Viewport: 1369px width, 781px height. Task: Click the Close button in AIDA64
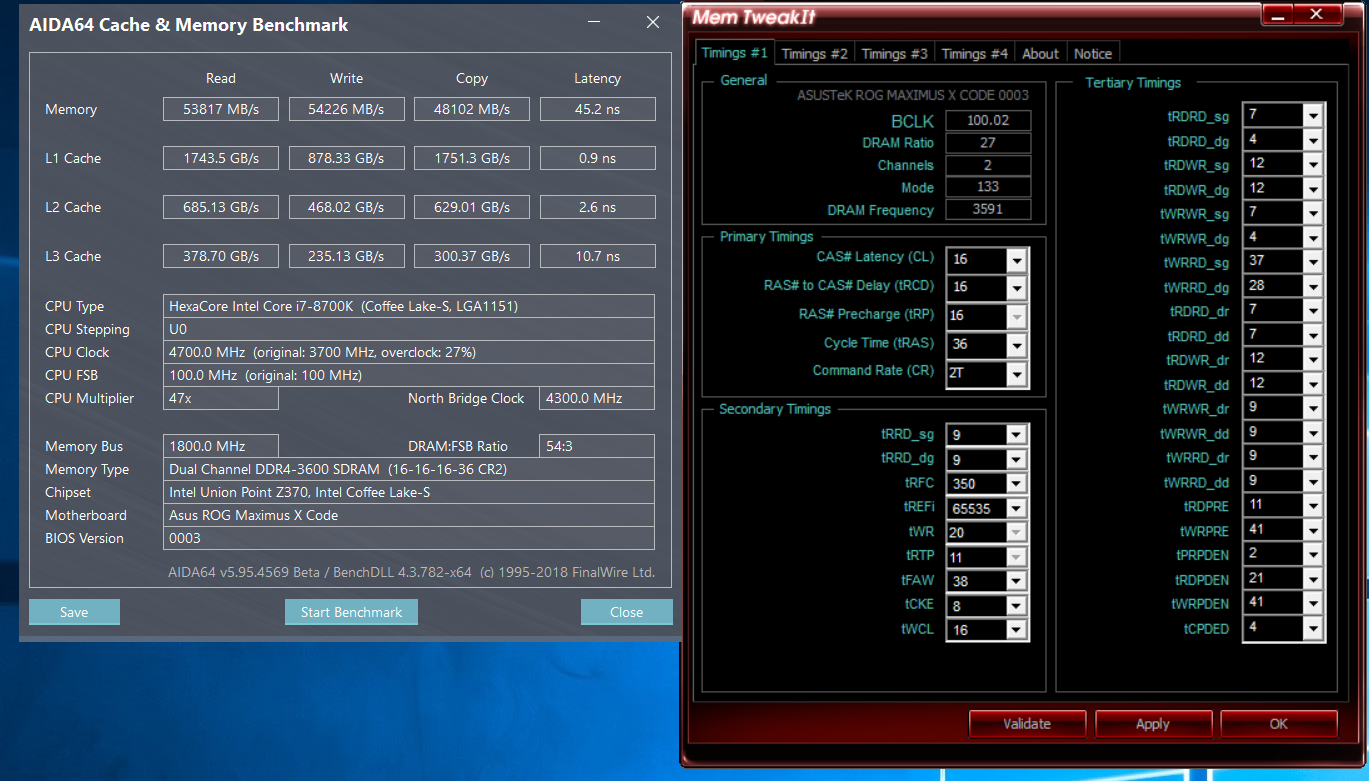[626, 612]
